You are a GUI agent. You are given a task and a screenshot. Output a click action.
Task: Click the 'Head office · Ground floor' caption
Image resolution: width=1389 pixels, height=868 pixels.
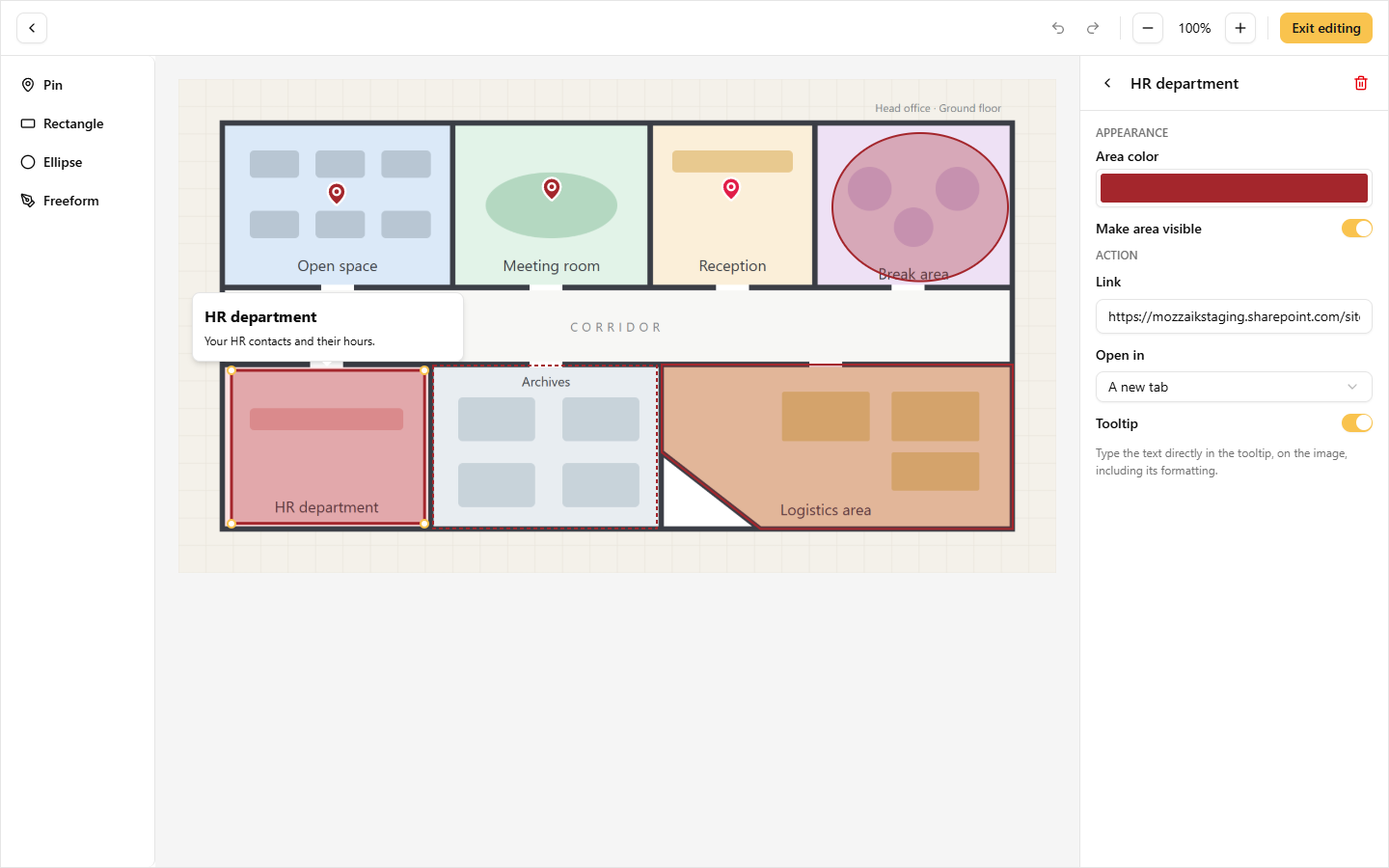[938, 108]
